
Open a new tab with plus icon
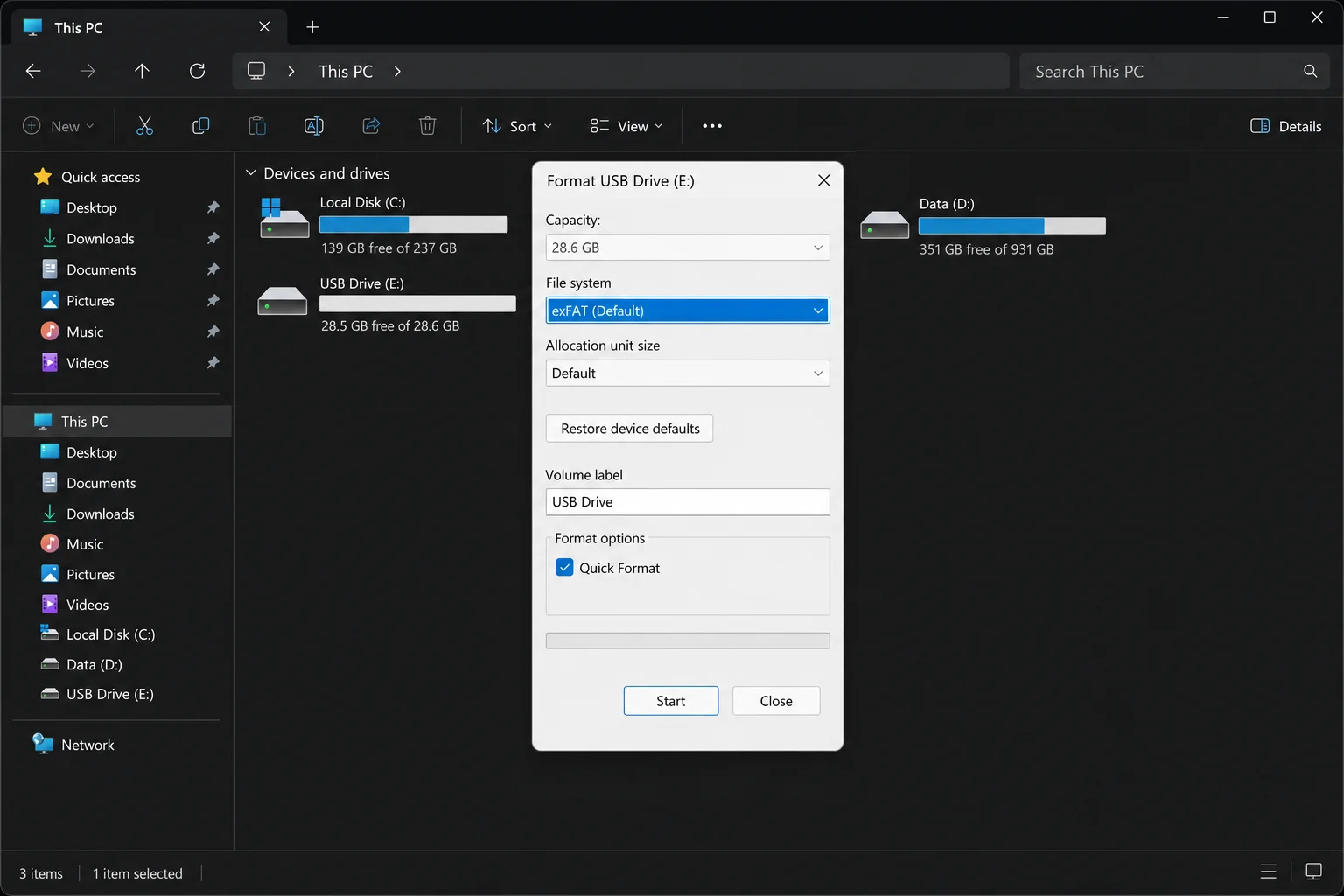click(x=312, y=27)
